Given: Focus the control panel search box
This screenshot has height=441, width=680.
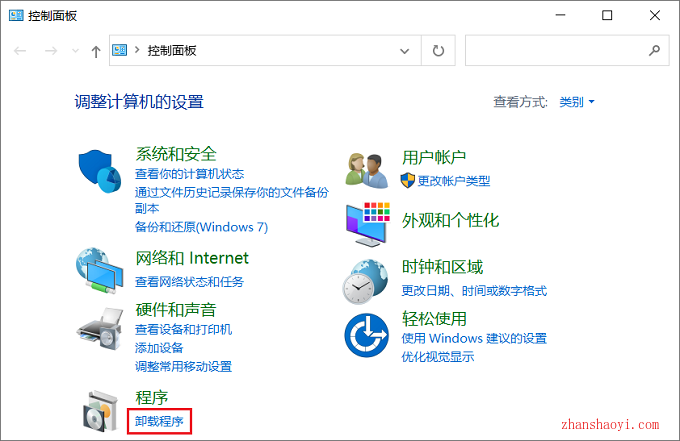Looking at the screenshot, I should pyautogui.click(x=567, y=51).
